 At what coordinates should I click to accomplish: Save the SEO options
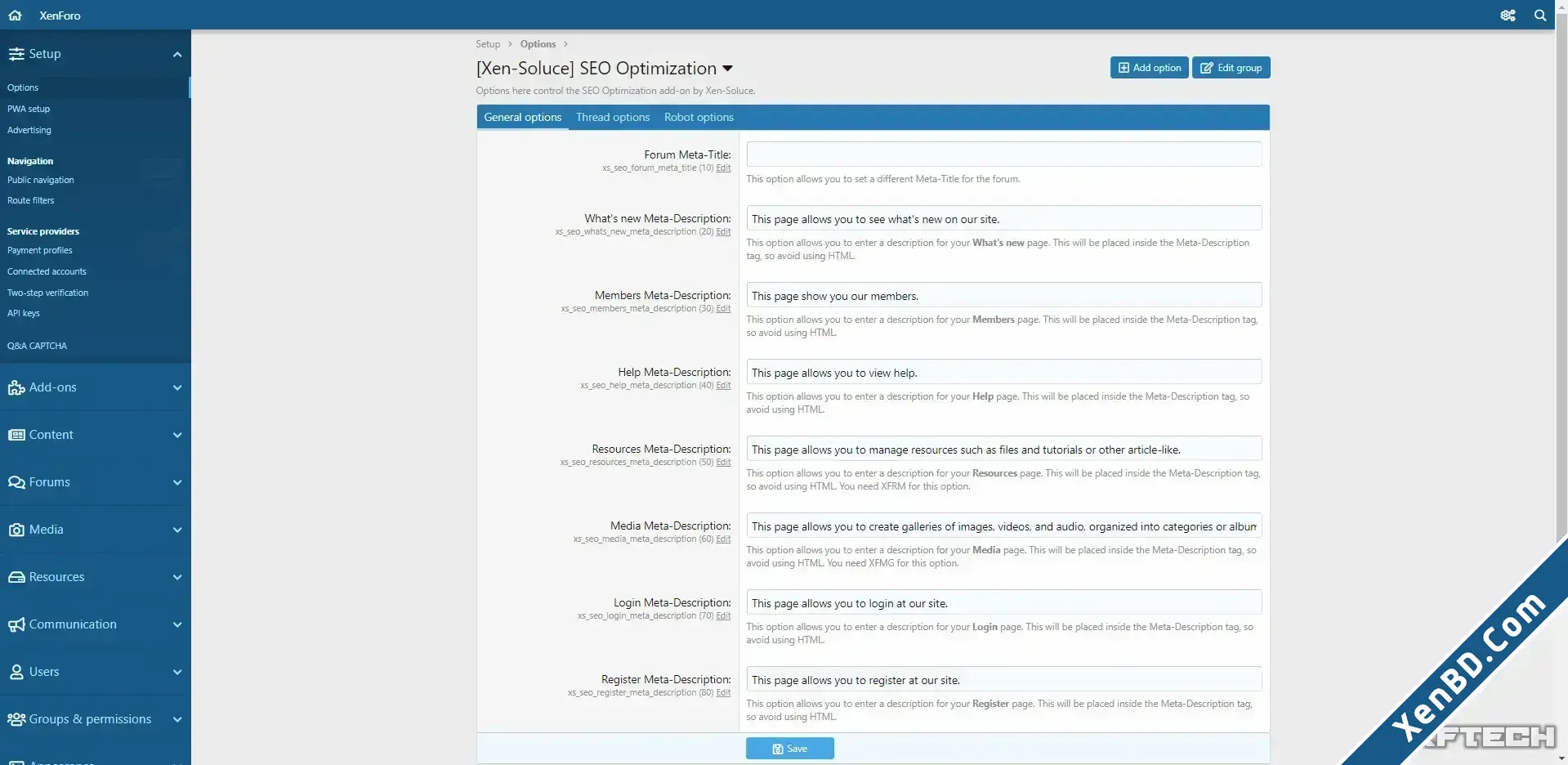[790, 749]
